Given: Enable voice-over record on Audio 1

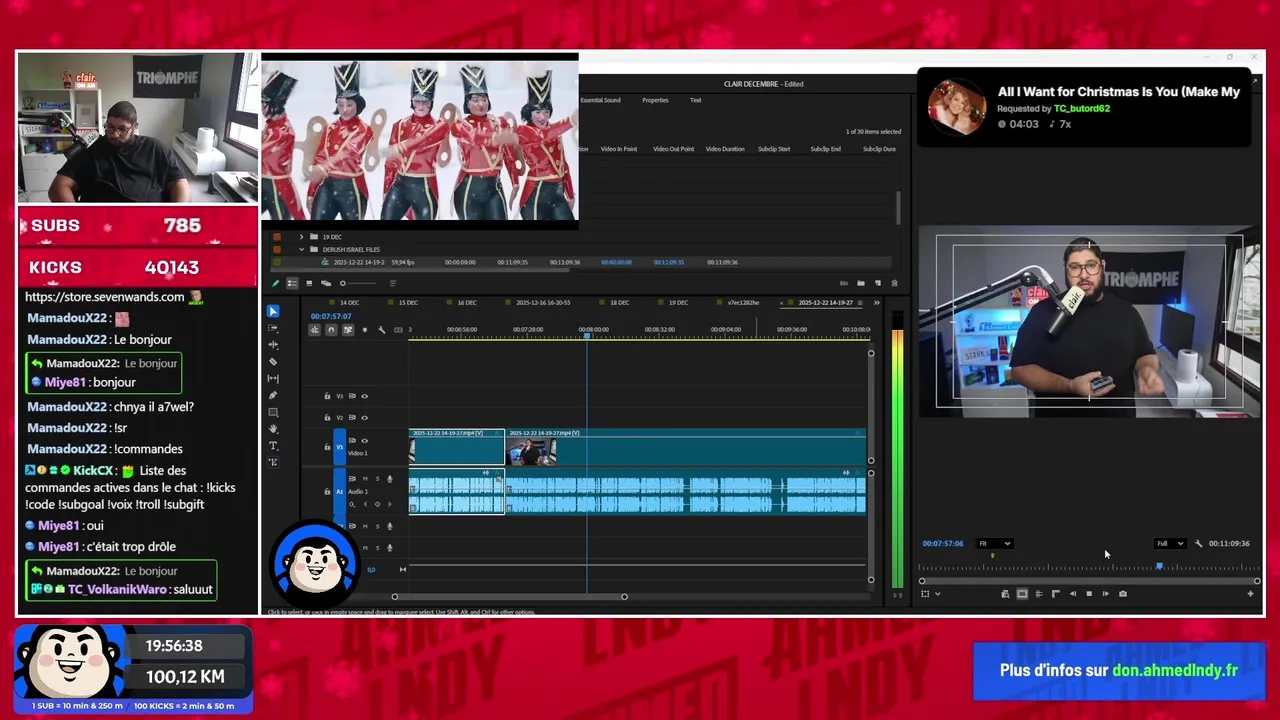Looking at the screenshot, I should coord(390,479).
